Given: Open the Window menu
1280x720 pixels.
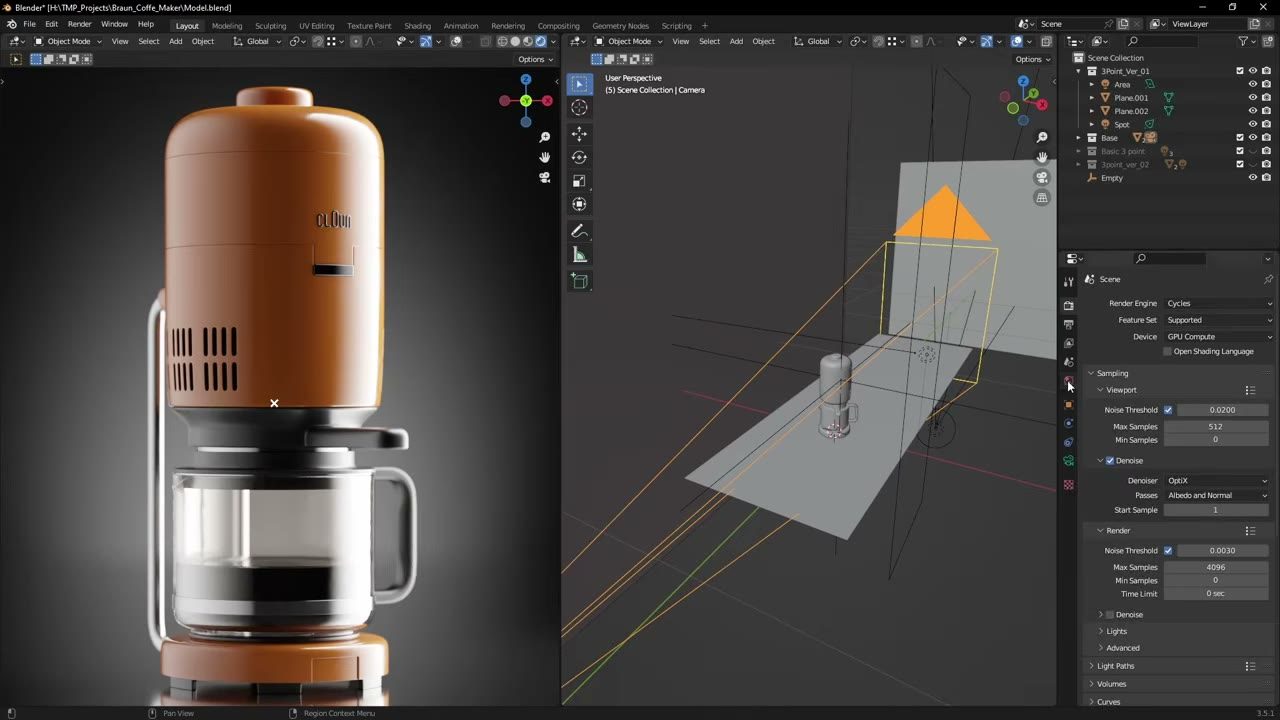Looking at the screenshot, I should [114, 24].
